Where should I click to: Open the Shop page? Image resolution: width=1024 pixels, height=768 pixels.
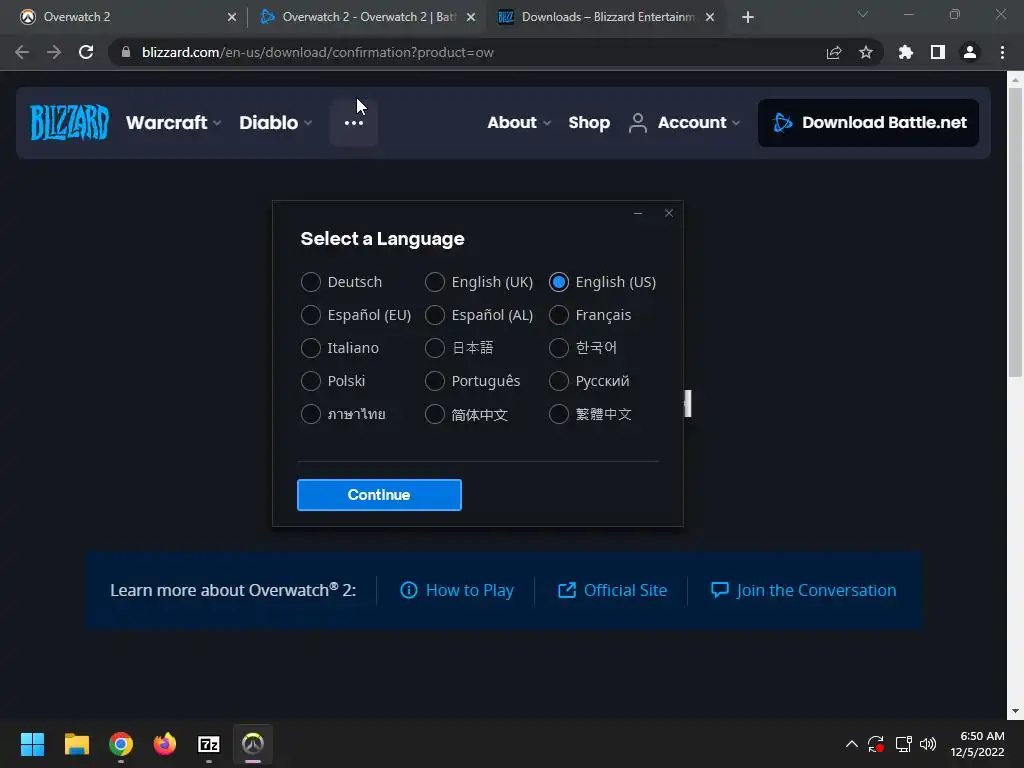pyautogui.click(x=589, y=123)
